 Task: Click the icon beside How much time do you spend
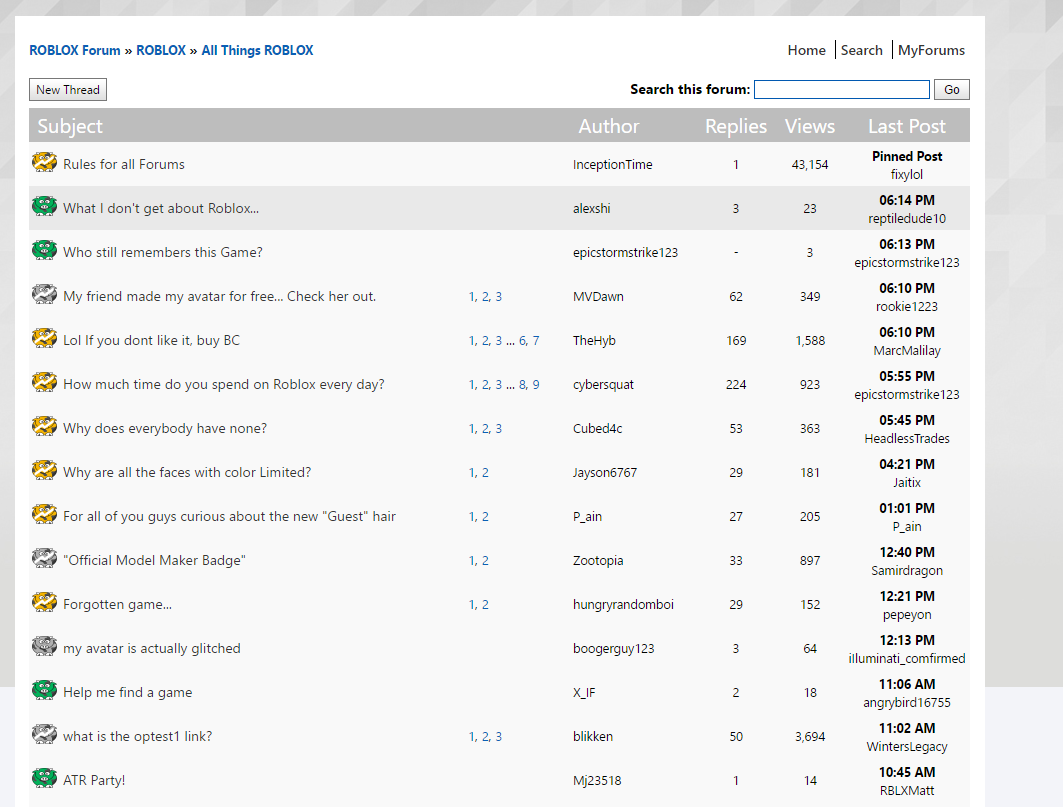(44, 382)
